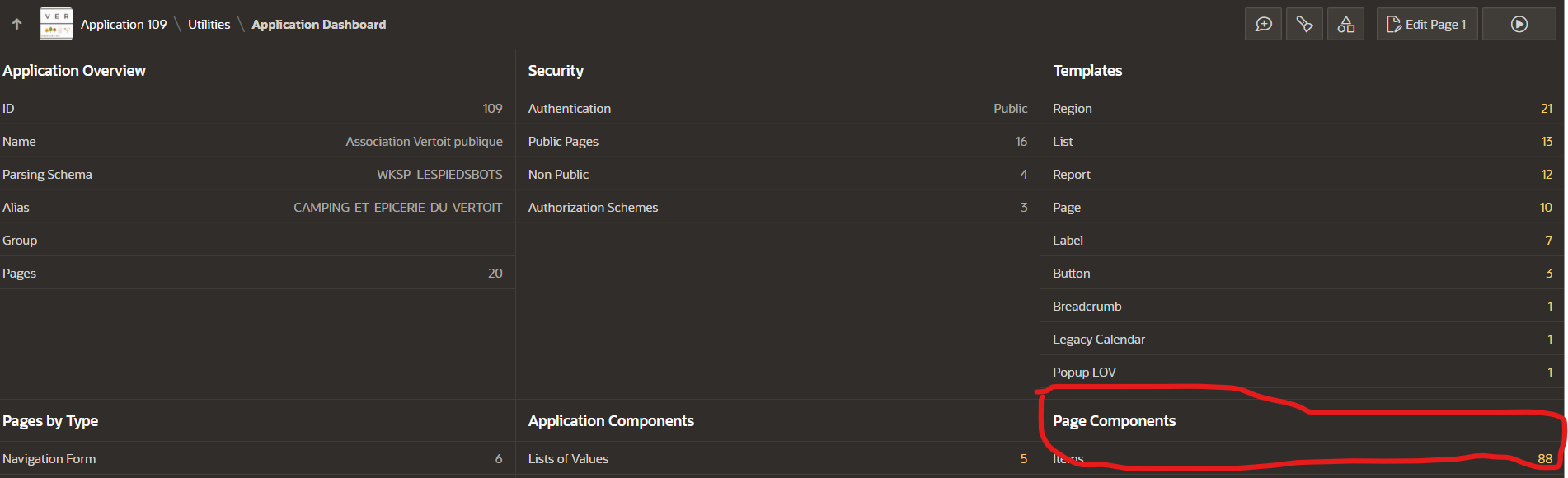Click the application logo thumbnail
The image size is (1568, 478).
56,25
